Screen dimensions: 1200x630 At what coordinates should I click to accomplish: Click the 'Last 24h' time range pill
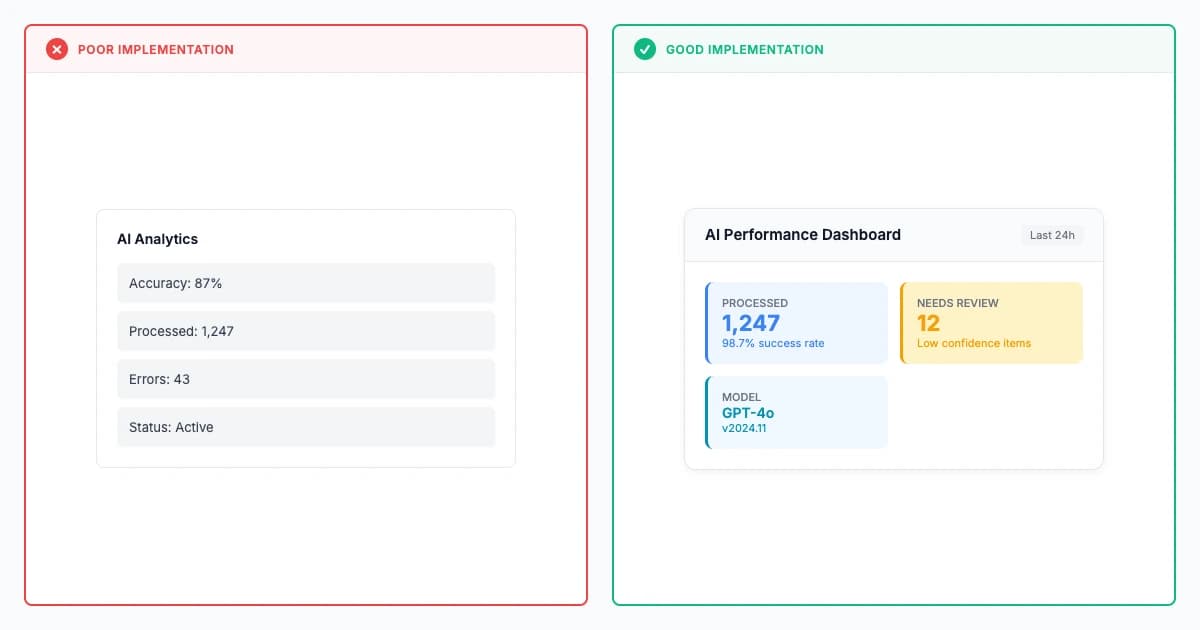click(1052, 235)
